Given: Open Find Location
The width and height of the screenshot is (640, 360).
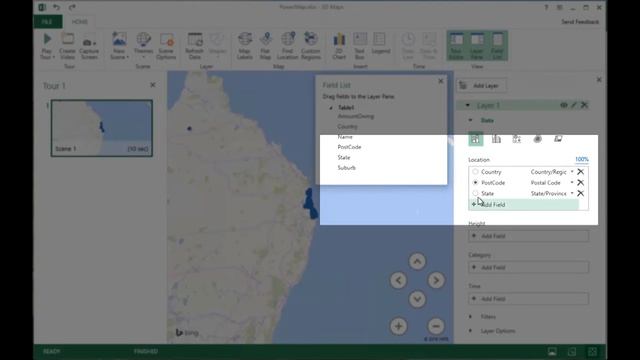Looking at the screenshot, I should pyautogui.click(x=287, y=46).
